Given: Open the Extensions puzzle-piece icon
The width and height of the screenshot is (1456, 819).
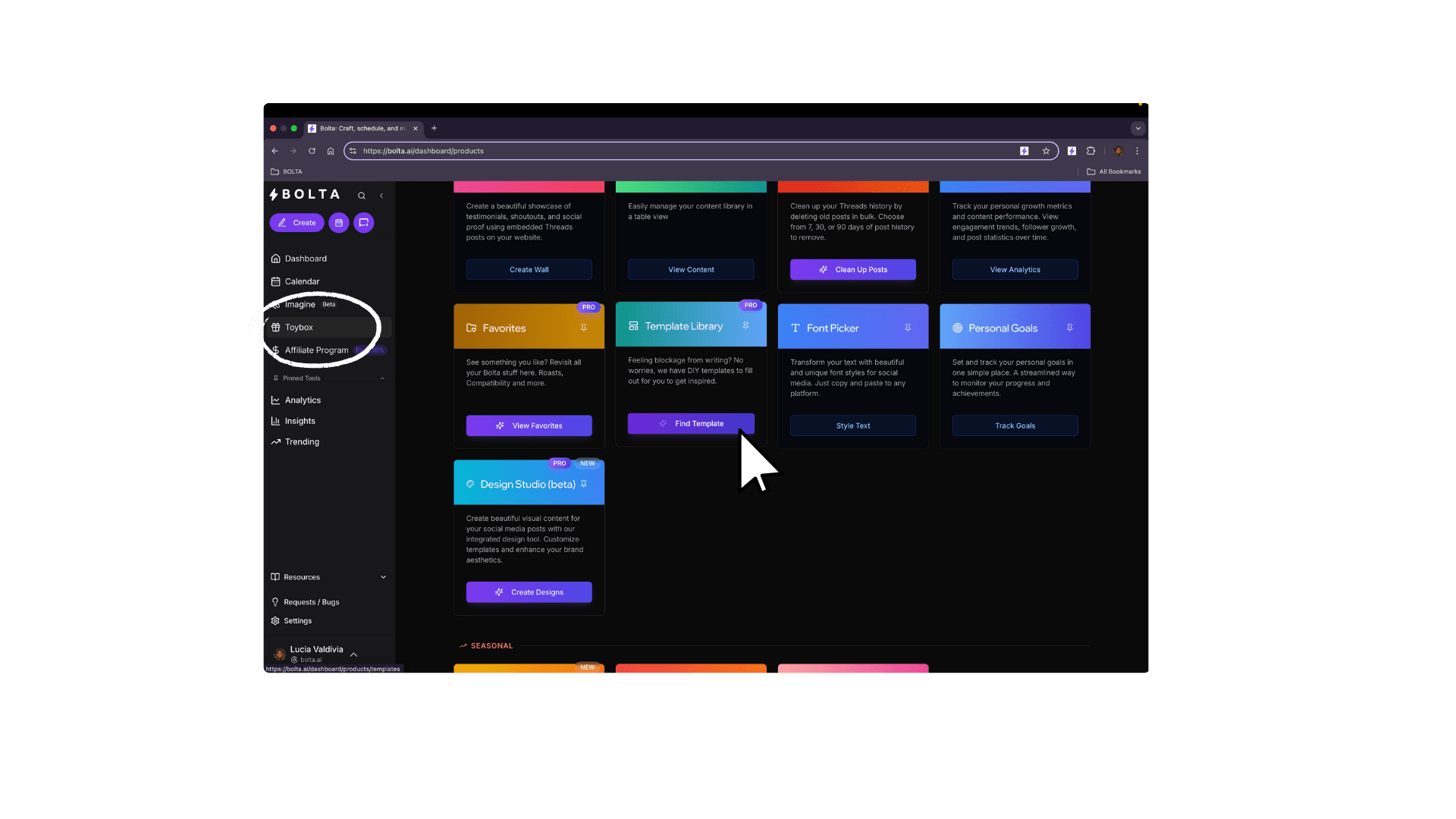Looking at the screenshot, I should [x=1090, y=151].
